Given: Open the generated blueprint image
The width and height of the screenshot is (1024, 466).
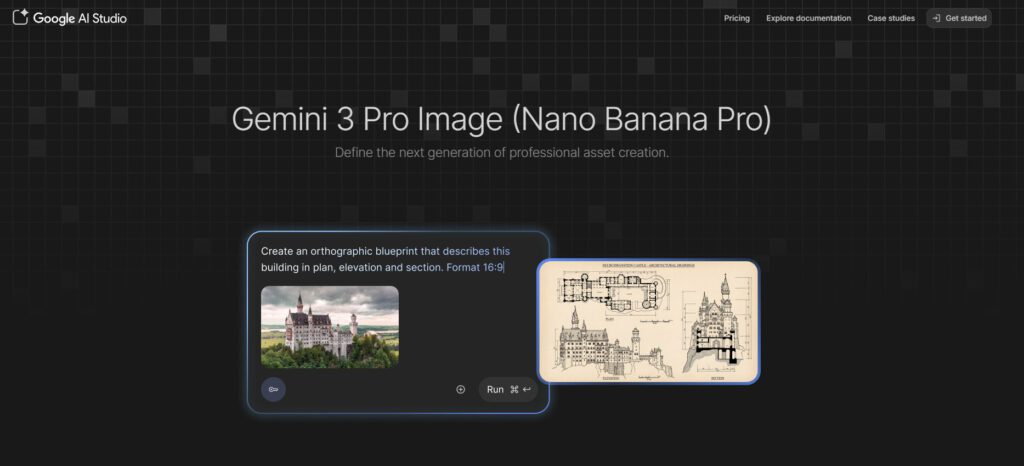Looking at the screenshot, I should tap(648, 321).
